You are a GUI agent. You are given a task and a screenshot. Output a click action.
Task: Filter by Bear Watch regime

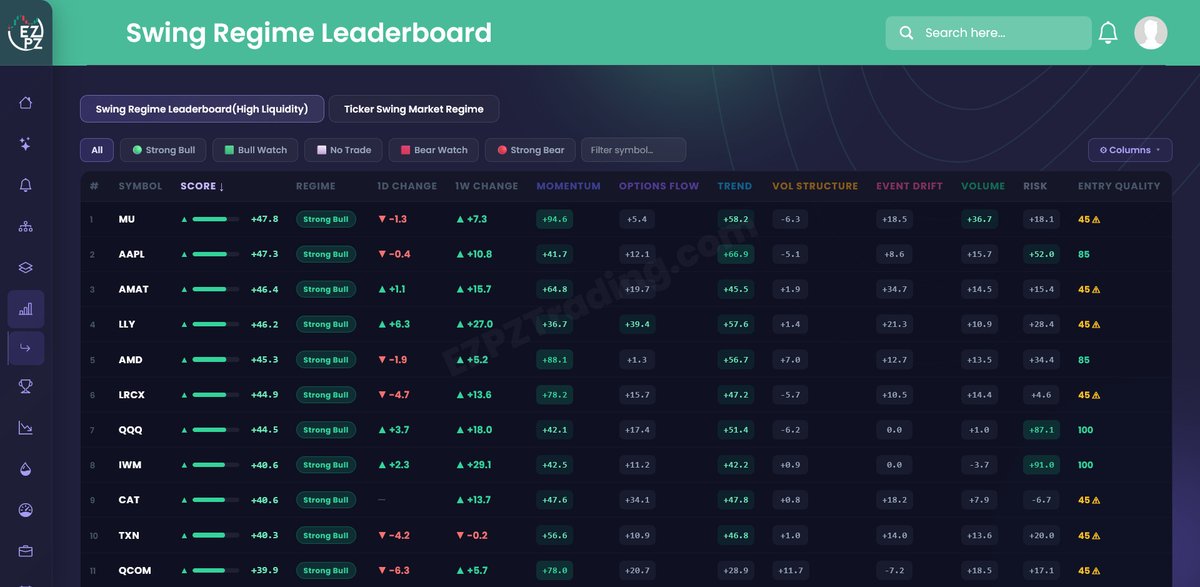(x=434, y=150)
